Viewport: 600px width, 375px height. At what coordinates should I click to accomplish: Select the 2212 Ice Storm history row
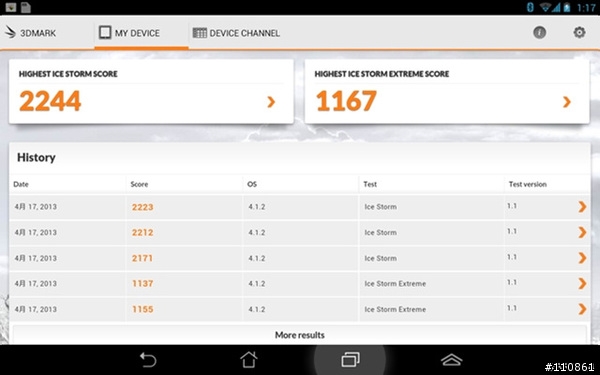click(300, 232)
